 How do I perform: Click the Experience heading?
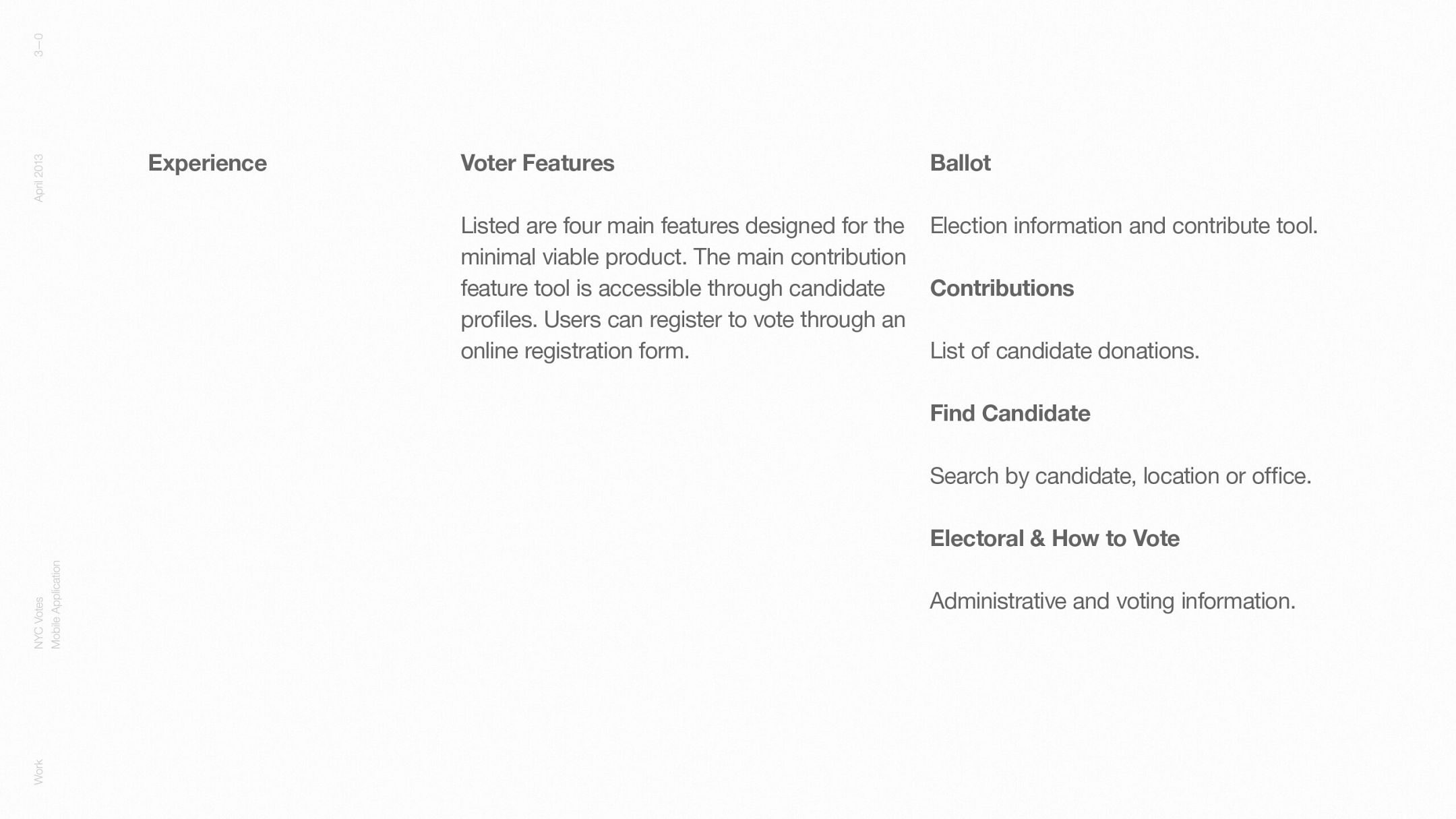[207, 163]
